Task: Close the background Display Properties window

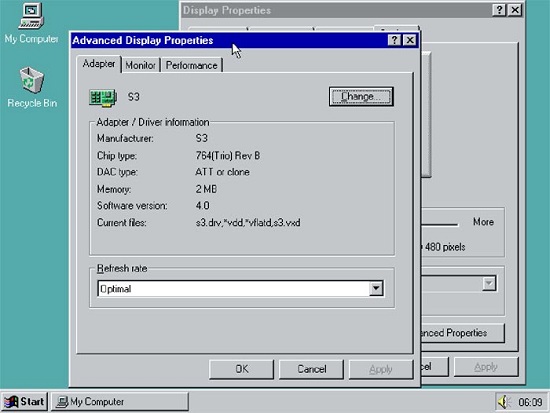Action: pyautogui.click(x=515, y=10)
